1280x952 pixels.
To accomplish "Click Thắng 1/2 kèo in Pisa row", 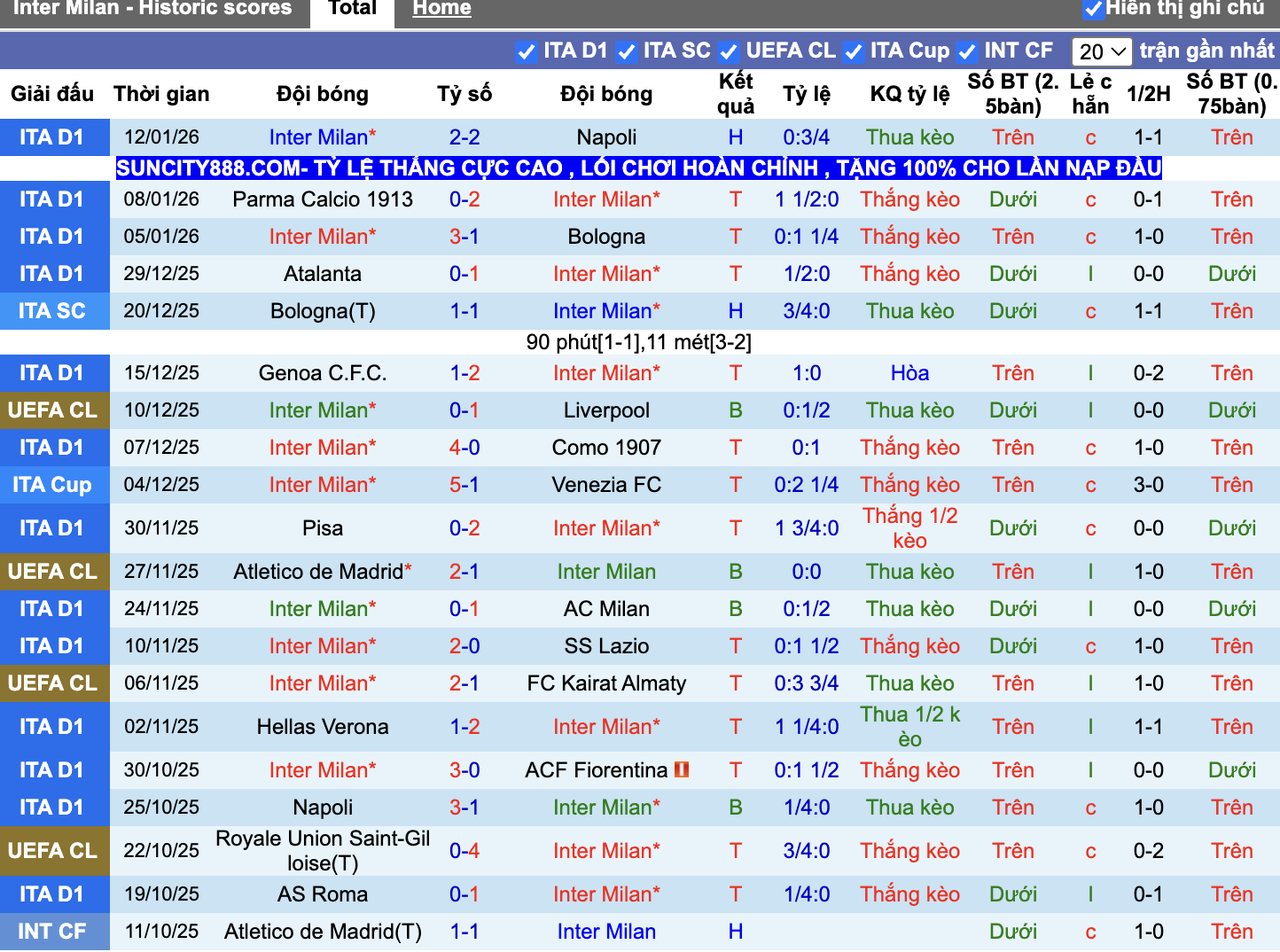I will (910, 528).
